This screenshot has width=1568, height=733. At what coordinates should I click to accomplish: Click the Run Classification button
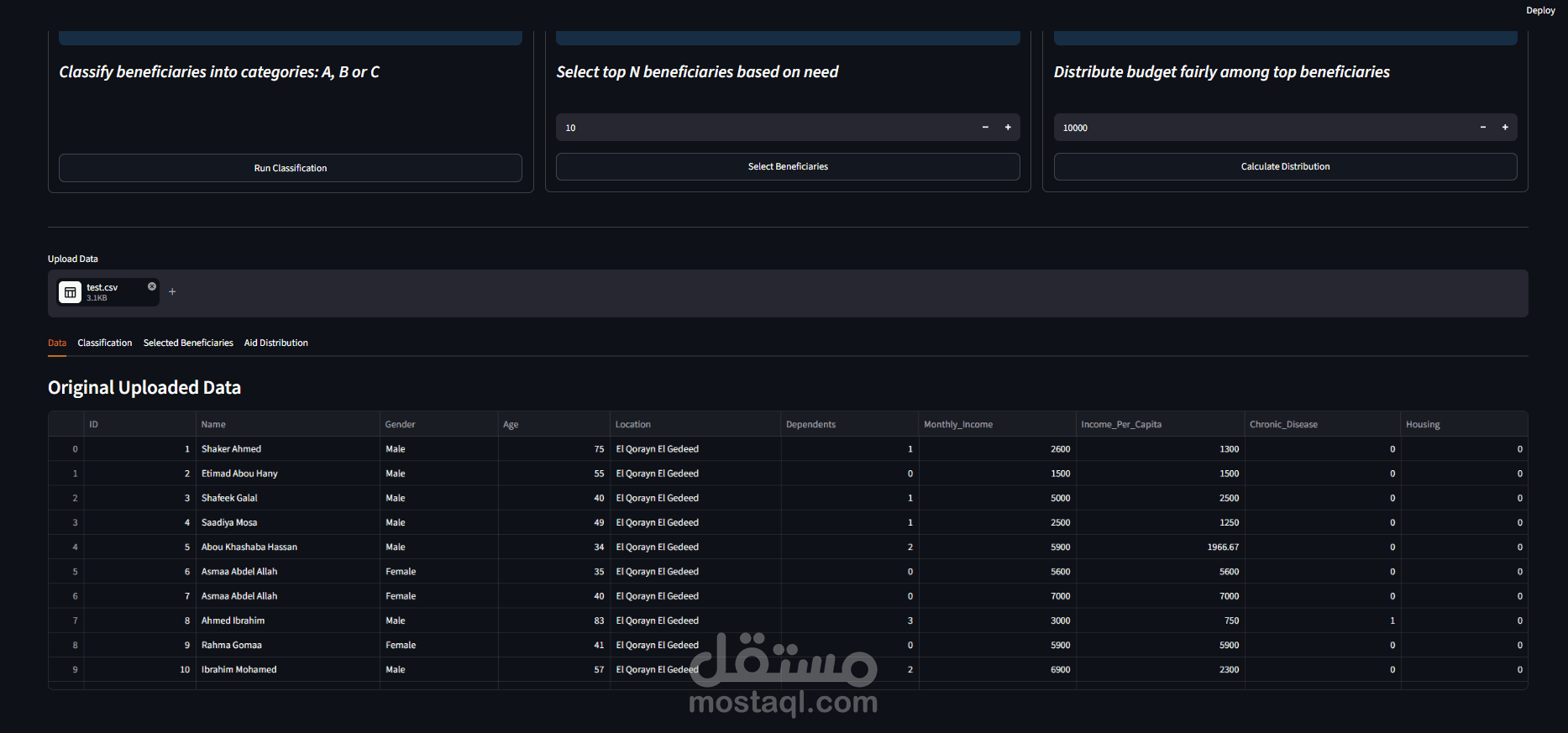pos(291,168)
